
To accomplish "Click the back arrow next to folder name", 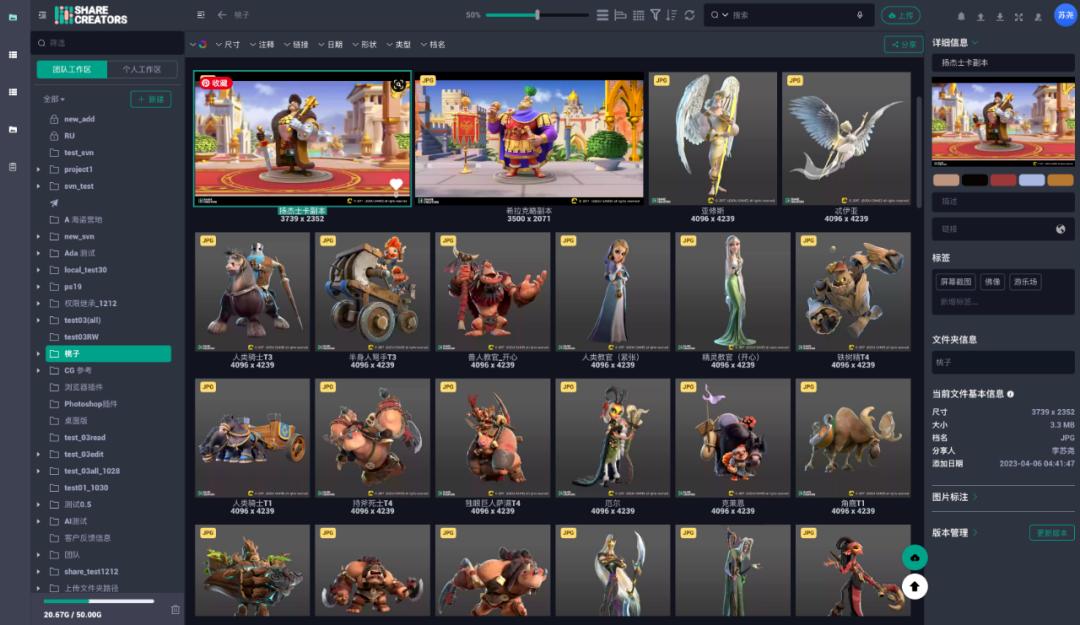I will pos(222,14).
